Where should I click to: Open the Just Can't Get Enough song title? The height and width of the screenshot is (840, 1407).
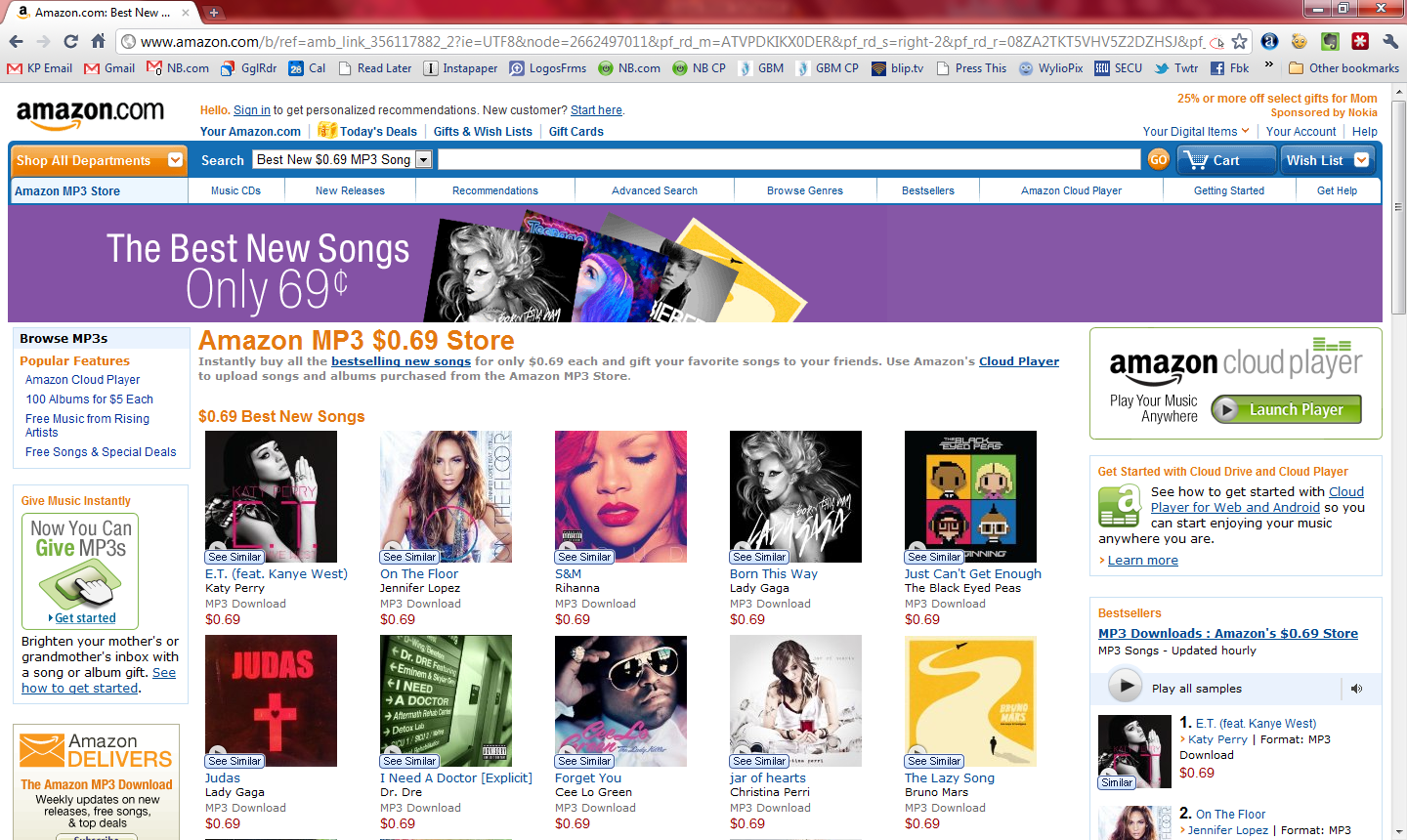(x=973, y=574)
